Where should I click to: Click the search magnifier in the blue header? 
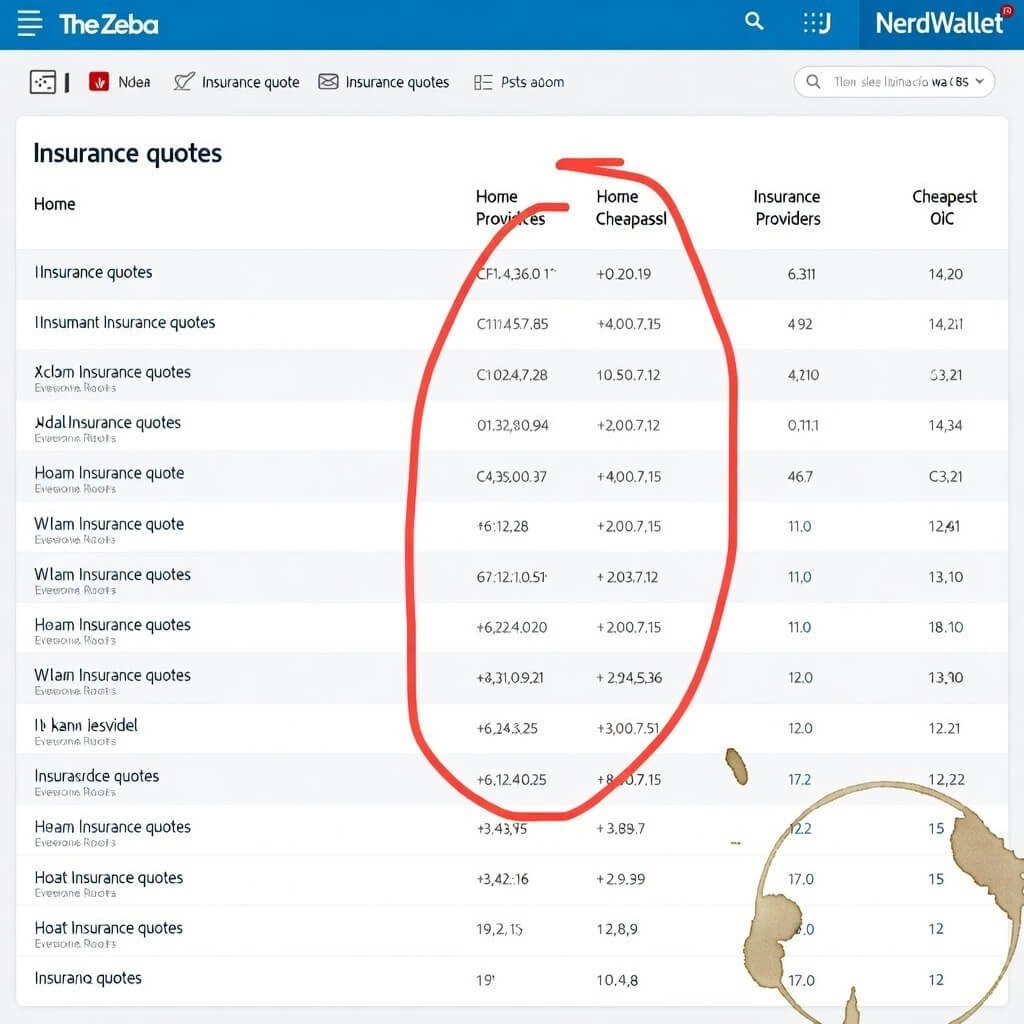pyautogui.click(x=753, y=20)
